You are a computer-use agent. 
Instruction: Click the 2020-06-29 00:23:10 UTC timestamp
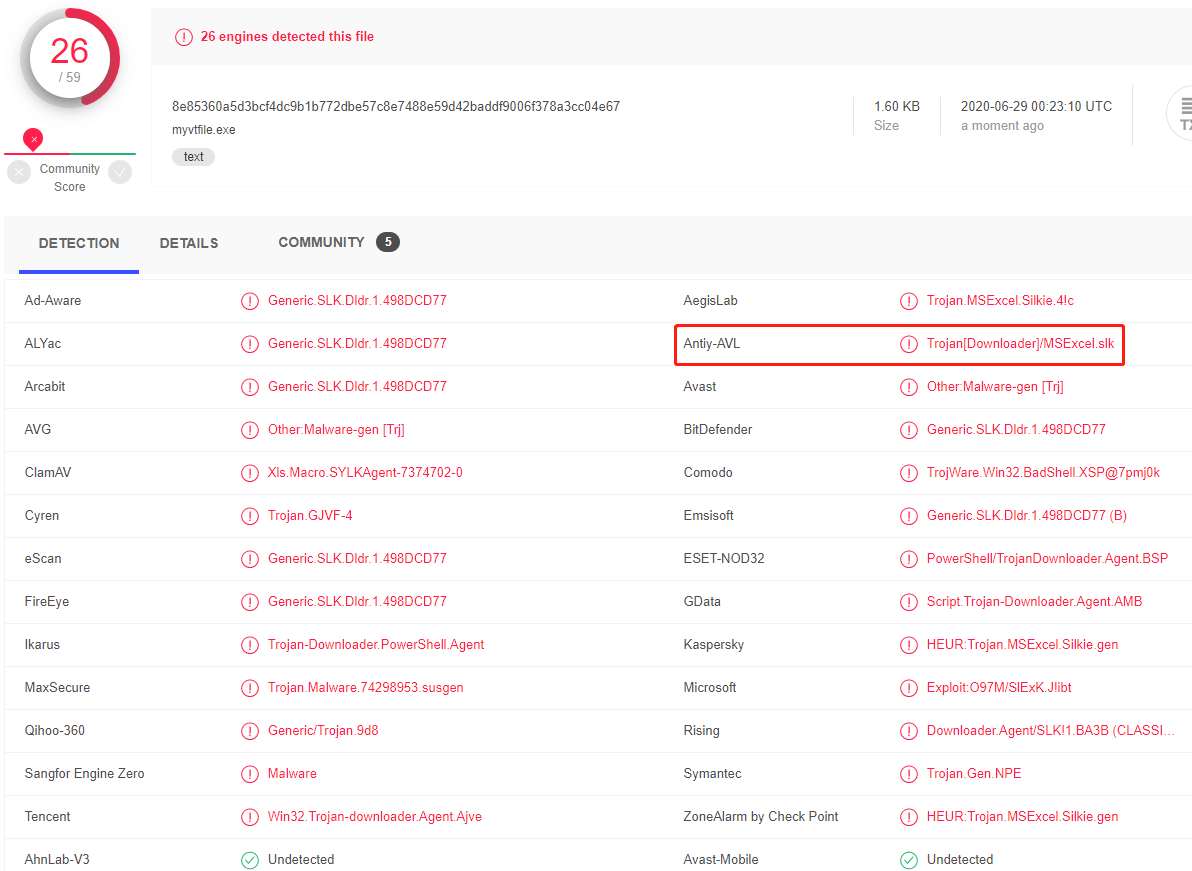coord(1036,106)
